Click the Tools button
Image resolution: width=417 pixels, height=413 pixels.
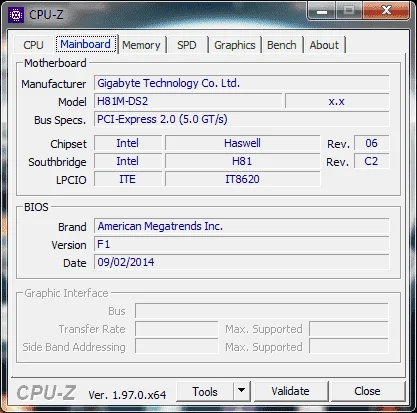pyautogui.click(x=205, y=391)
